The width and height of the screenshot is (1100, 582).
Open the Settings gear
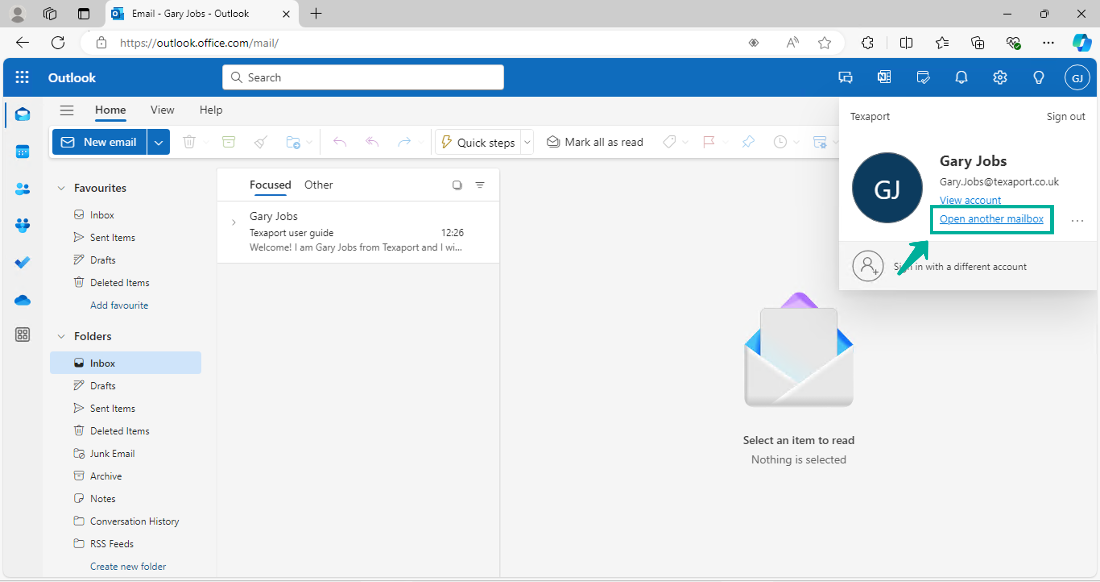tap(999, 77)
